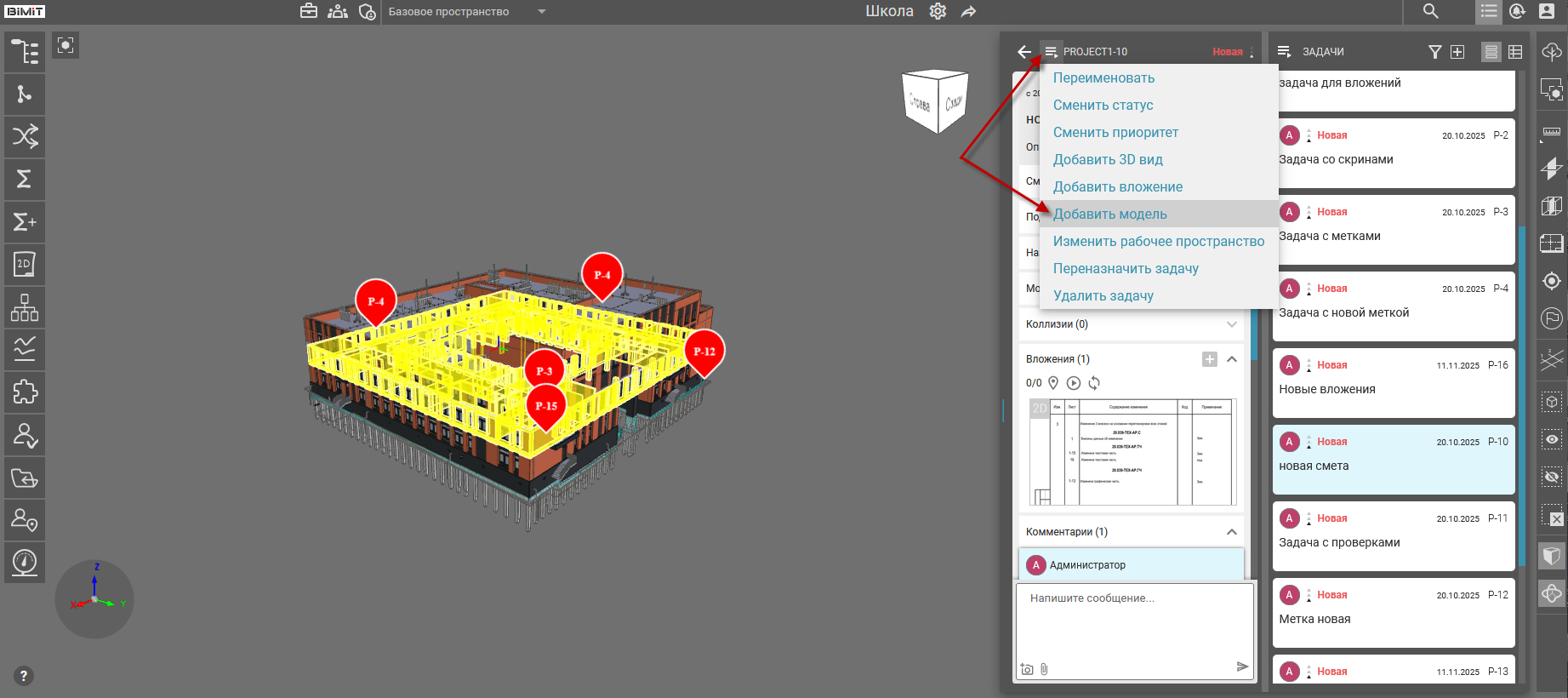Click the search magnifier icon
The height and width of the screenshot is (698, 1568).
(x=1431, y=12)
